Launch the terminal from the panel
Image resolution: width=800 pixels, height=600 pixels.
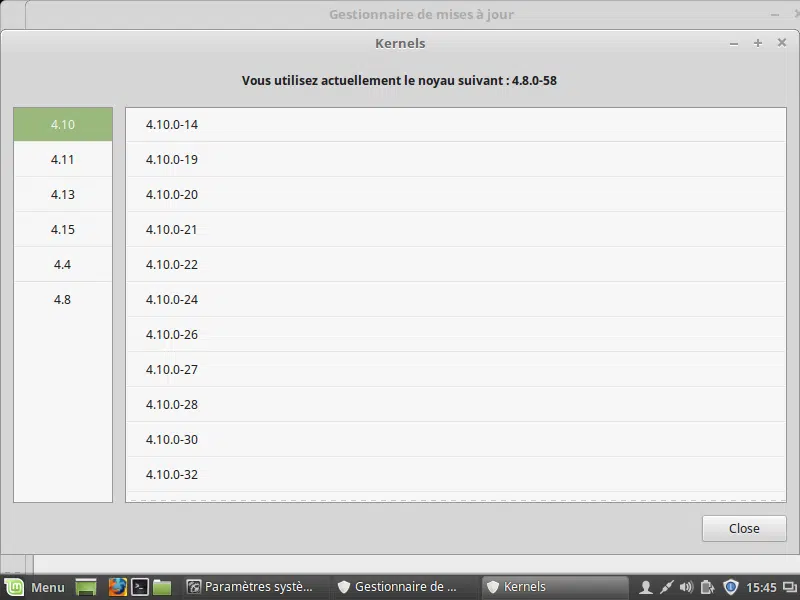click(x=139, y=587)
